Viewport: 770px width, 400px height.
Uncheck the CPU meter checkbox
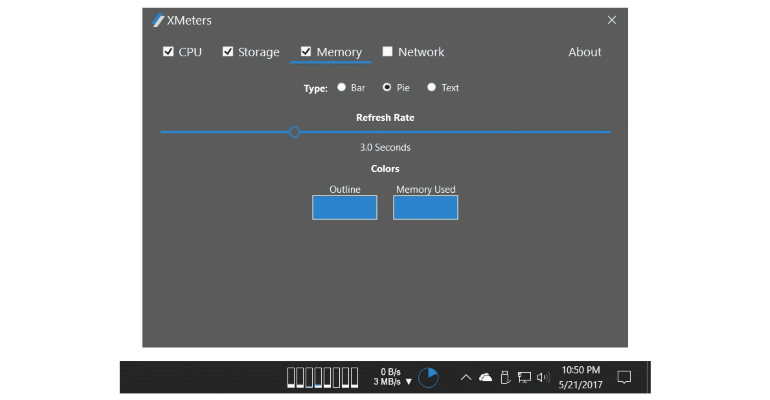[x=168, y=52]
